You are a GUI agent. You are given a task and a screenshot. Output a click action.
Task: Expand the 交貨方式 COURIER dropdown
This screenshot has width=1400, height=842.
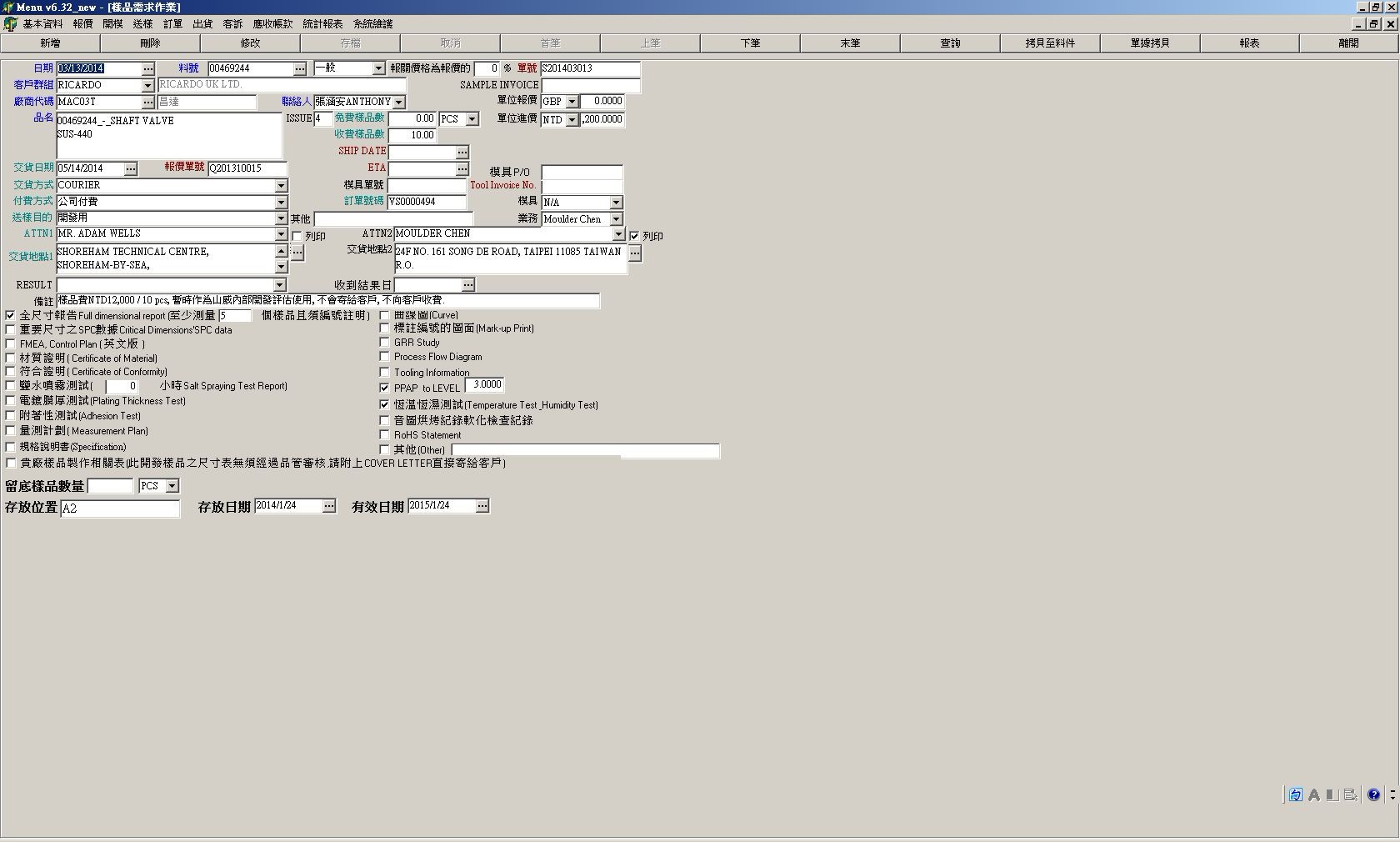pyautogui.click(x=281, y=186)
